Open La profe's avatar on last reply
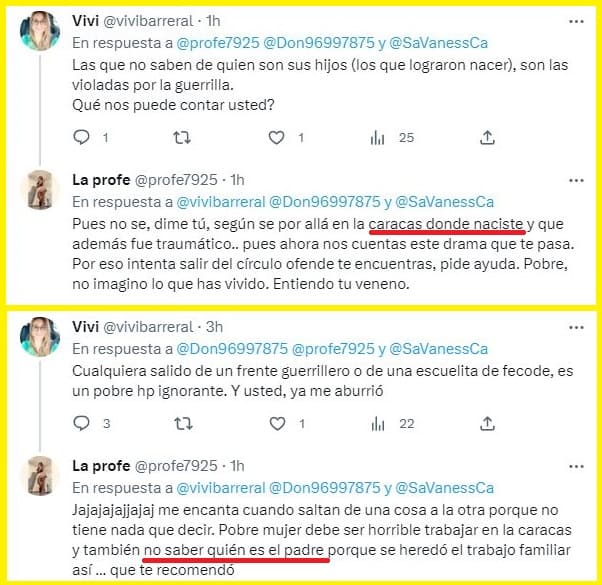This screenshot has height=585, width=602. [40, 476]
